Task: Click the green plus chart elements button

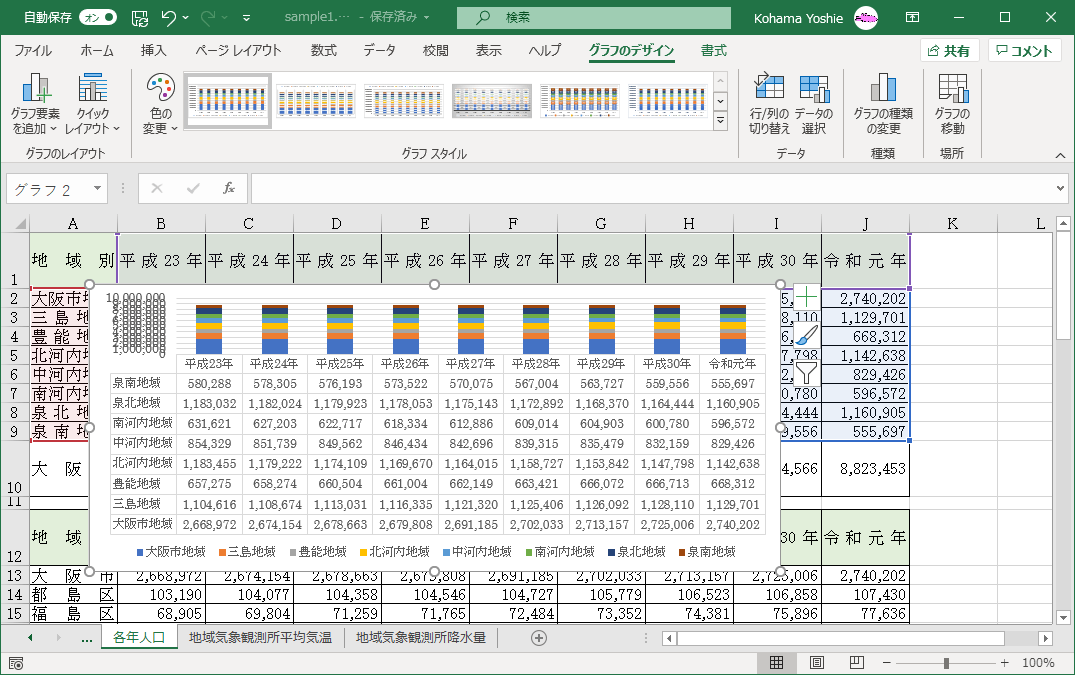Action: tap(806, 296)
